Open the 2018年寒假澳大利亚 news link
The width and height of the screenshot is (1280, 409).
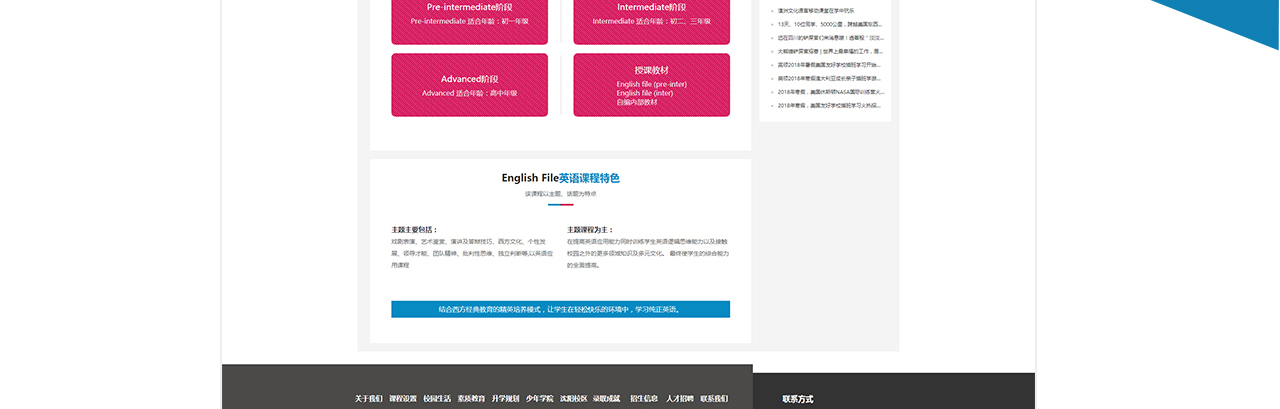coord(830,78)
